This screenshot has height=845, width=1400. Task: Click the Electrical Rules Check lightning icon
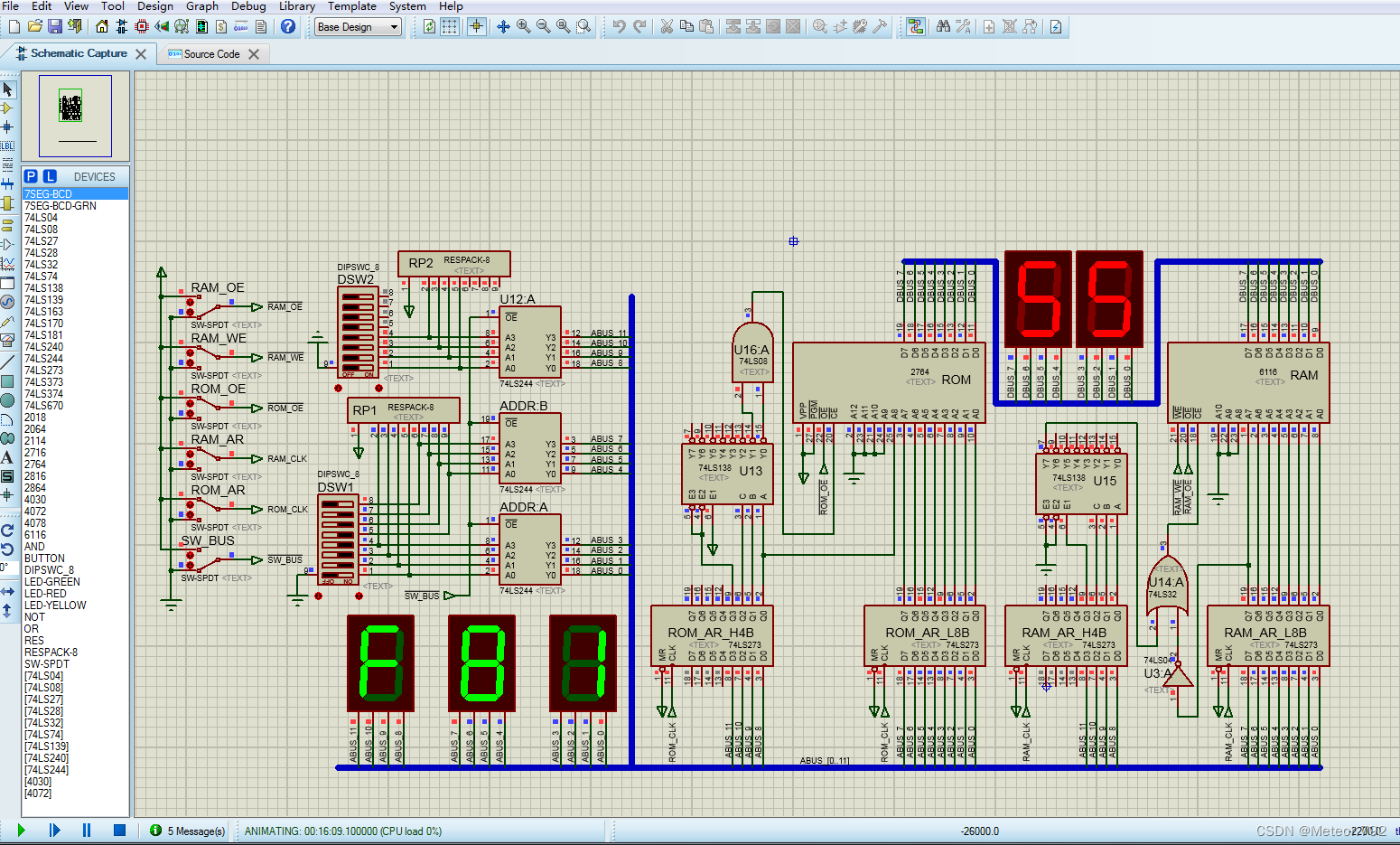(x=1056, y=27)
